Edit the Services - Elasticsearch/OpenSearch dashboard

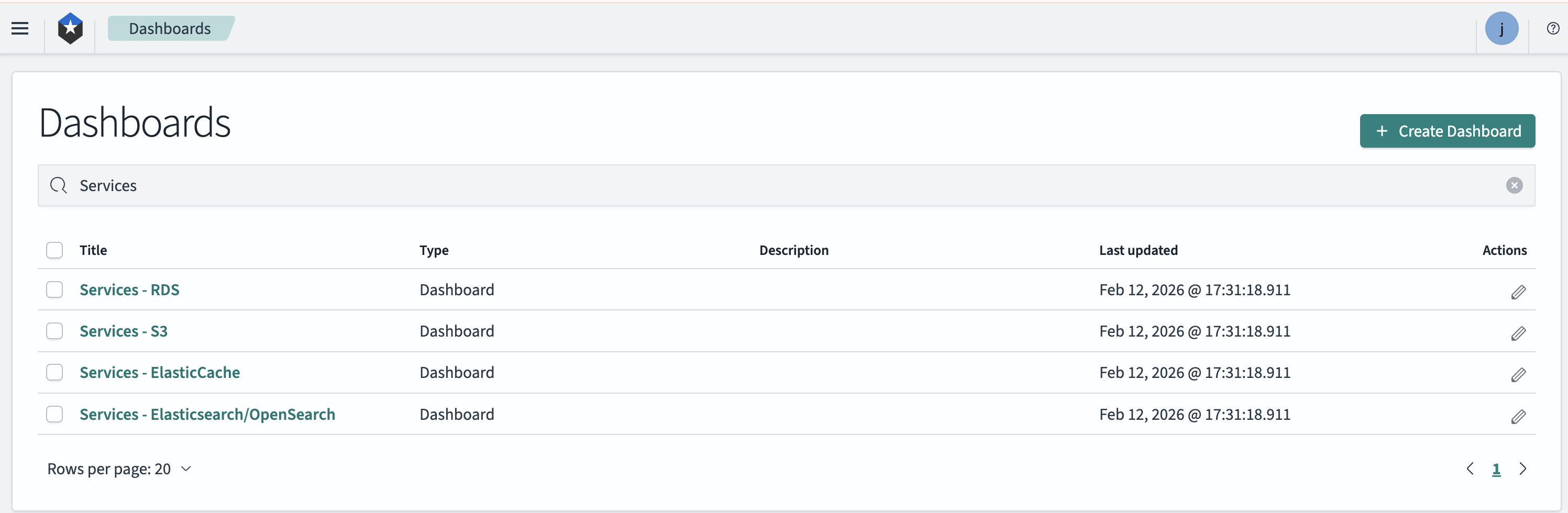pos(1519,417)
